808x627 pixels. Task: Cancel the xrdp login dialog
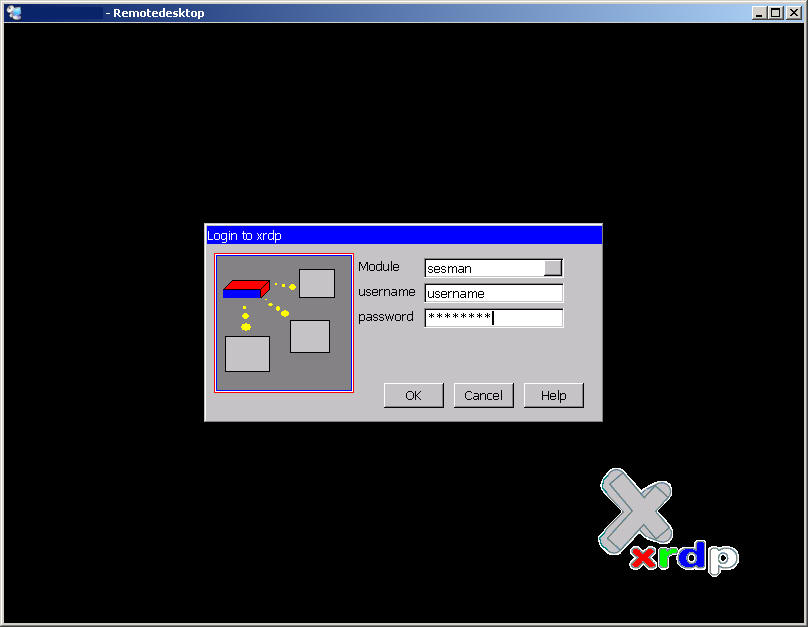483,395
